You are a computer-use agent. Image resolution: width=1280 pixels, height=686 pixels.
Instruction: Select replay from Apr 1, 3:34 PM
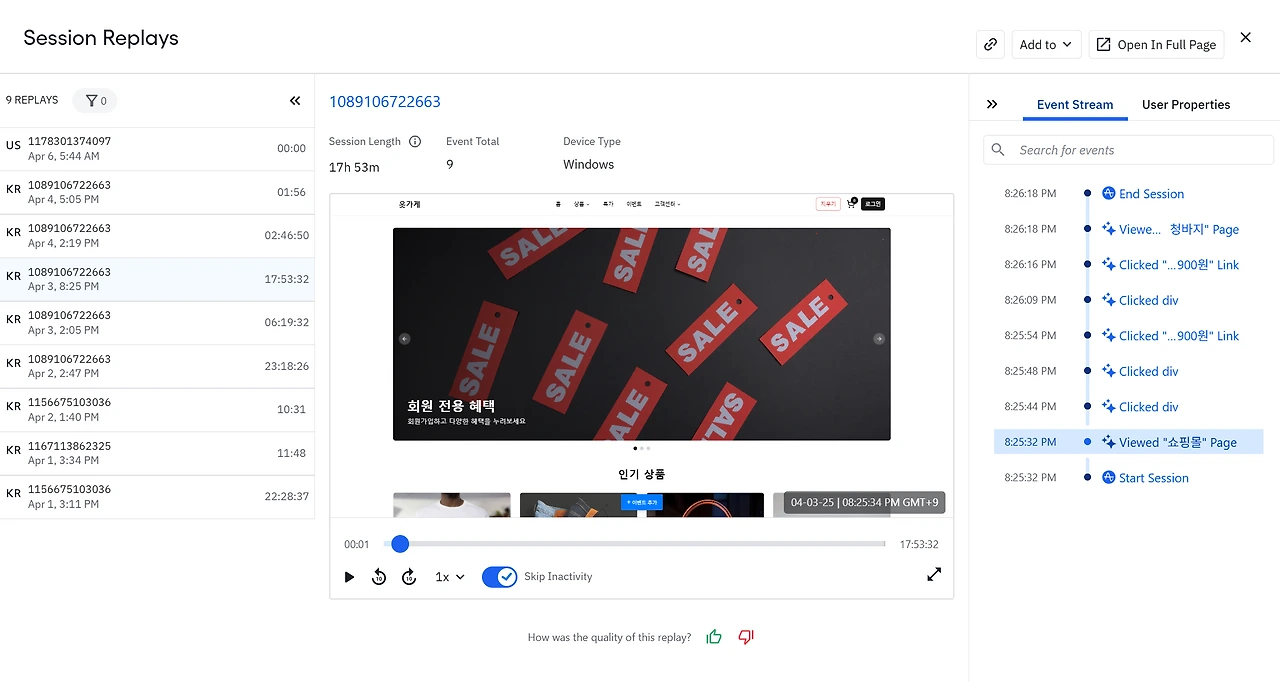(x=157, y=453)
